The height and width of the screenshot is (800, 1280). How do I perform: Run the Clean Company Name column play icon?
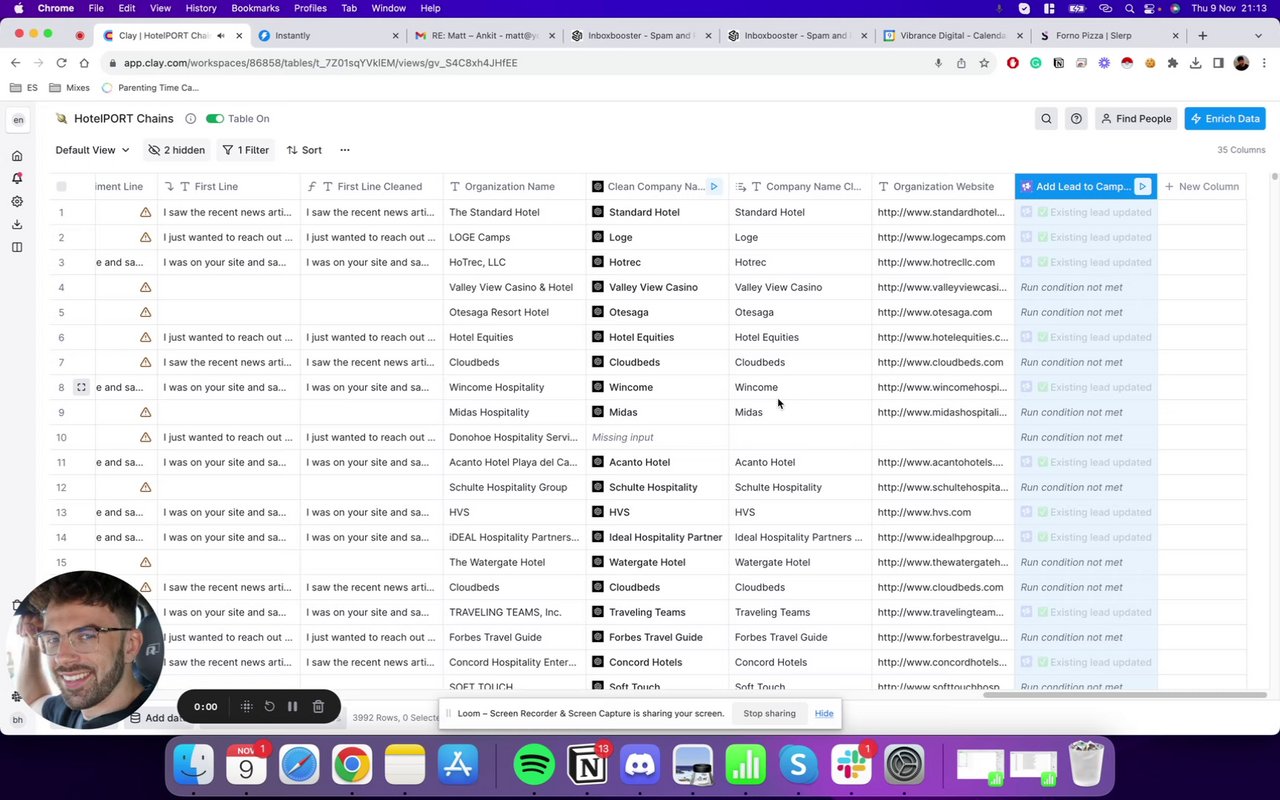tap(714, 186)
